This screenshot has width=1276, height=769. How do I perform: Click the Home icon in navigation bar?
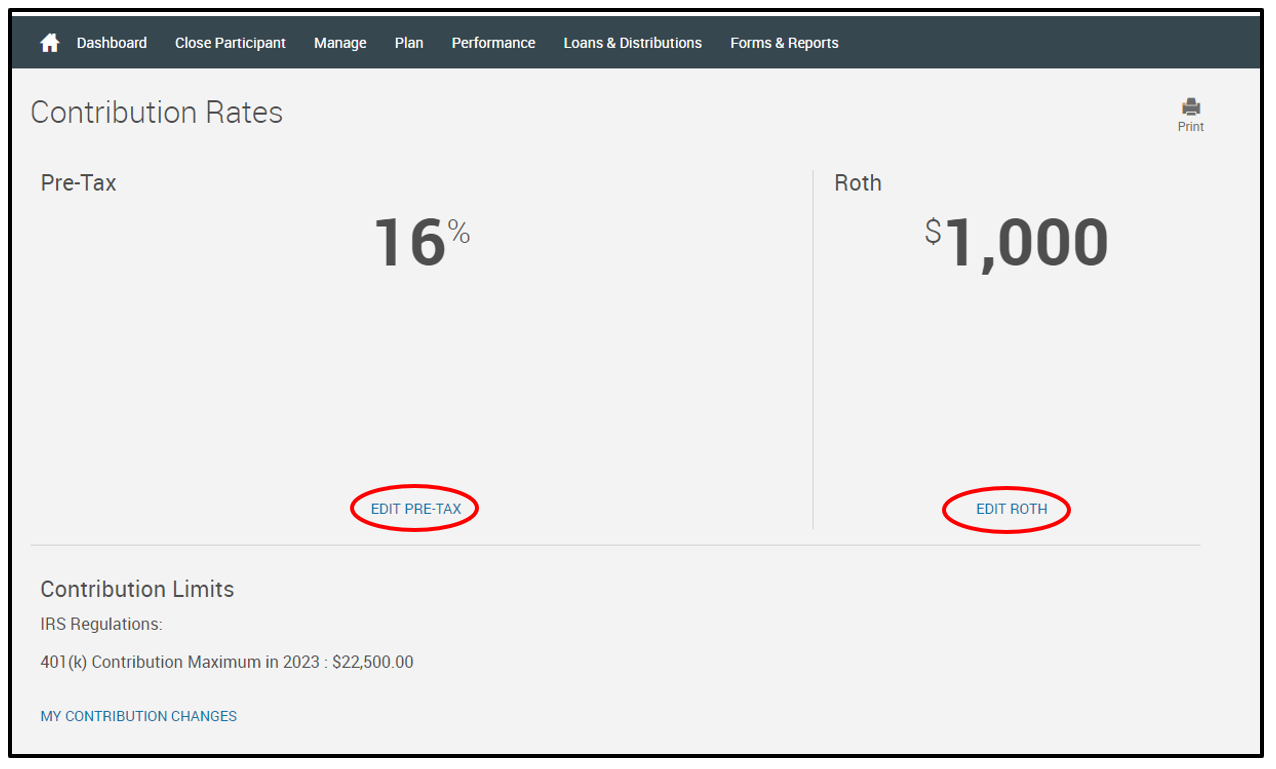(x=49, y=43)
